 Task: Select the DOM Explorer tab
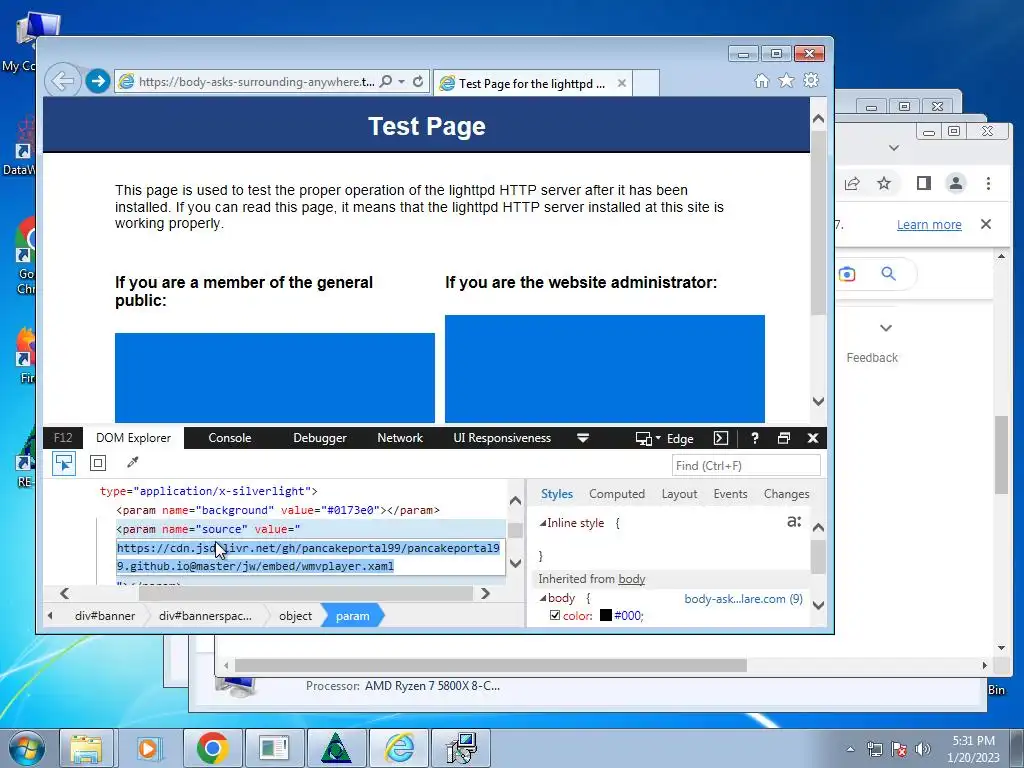(x=133, y=438)
